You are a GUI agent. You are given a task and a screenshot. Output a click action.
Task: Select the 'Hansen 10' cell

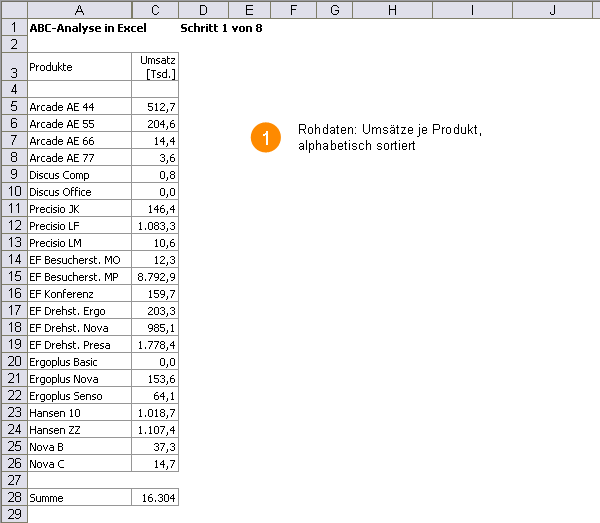80,413
